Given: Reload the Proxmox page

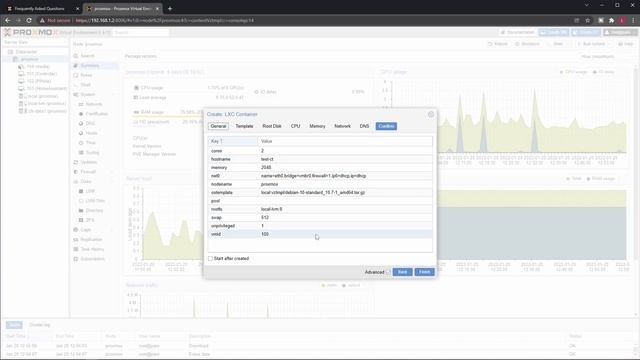Looking at the screenshot, I should 29,20.
